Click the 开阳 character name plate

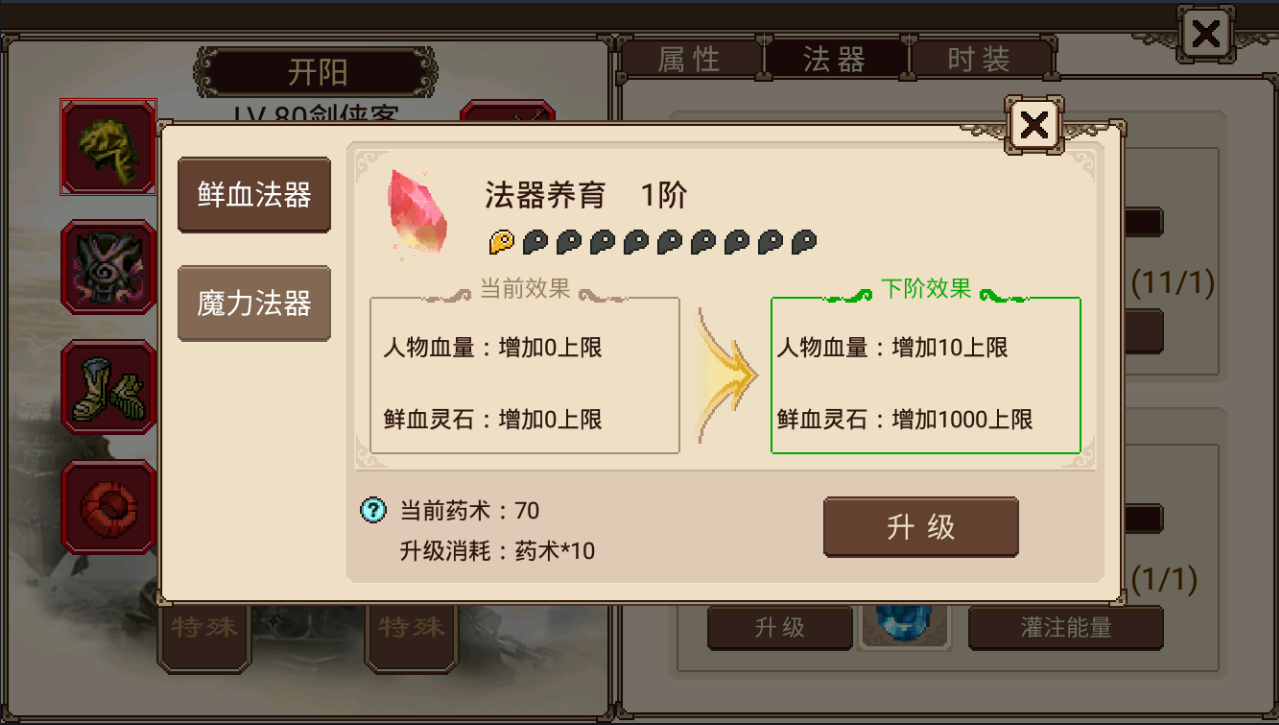(317, 73)
